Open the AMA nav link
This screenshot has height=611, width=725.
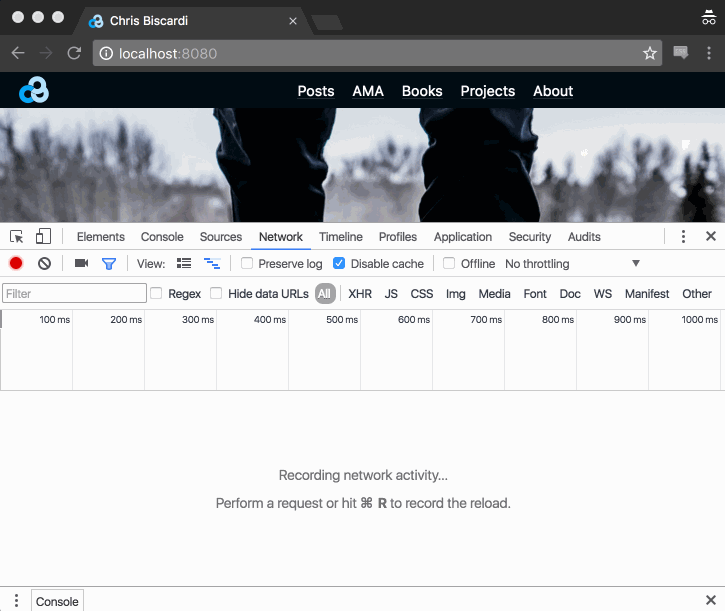pyautogui.click(x=368, y=91)
